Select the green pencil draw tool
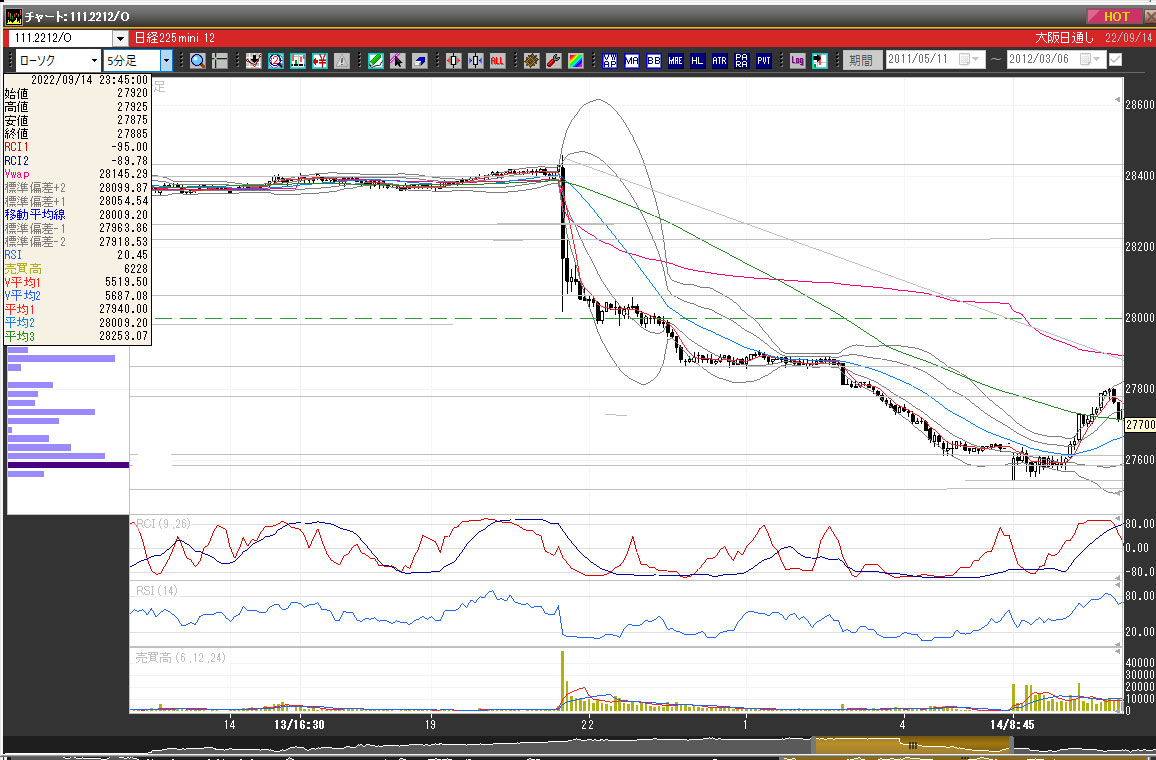The height and width of the screenshot is (760, 1156). point(376,60)
